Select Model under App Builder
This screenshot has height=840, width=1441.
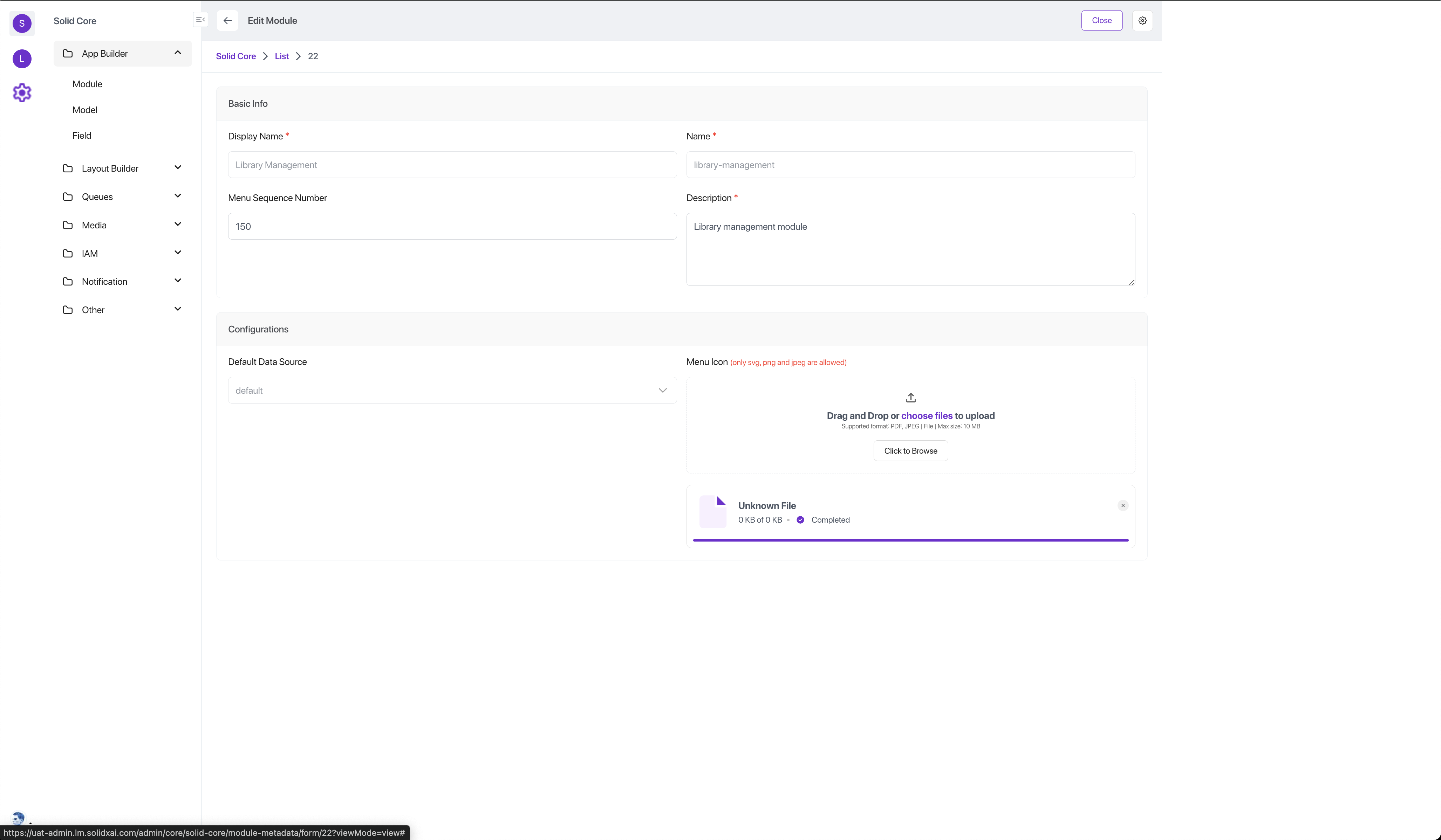(84, 109)
